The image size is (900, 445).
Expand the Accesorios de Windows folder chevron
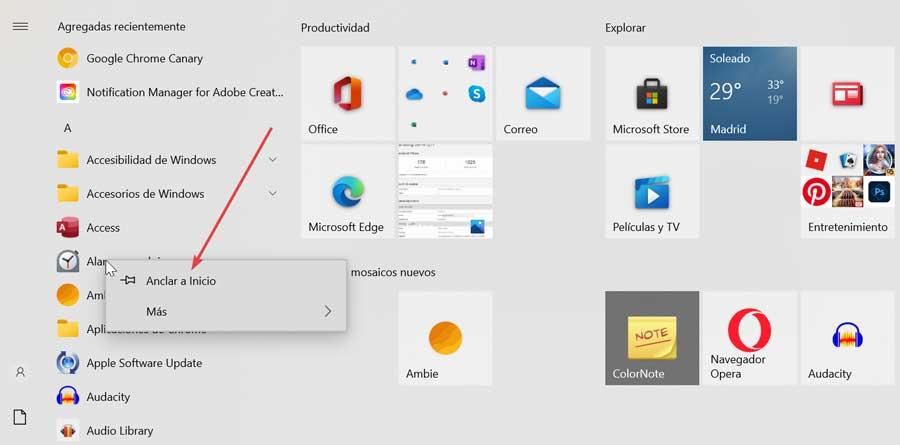coord(273,194)
